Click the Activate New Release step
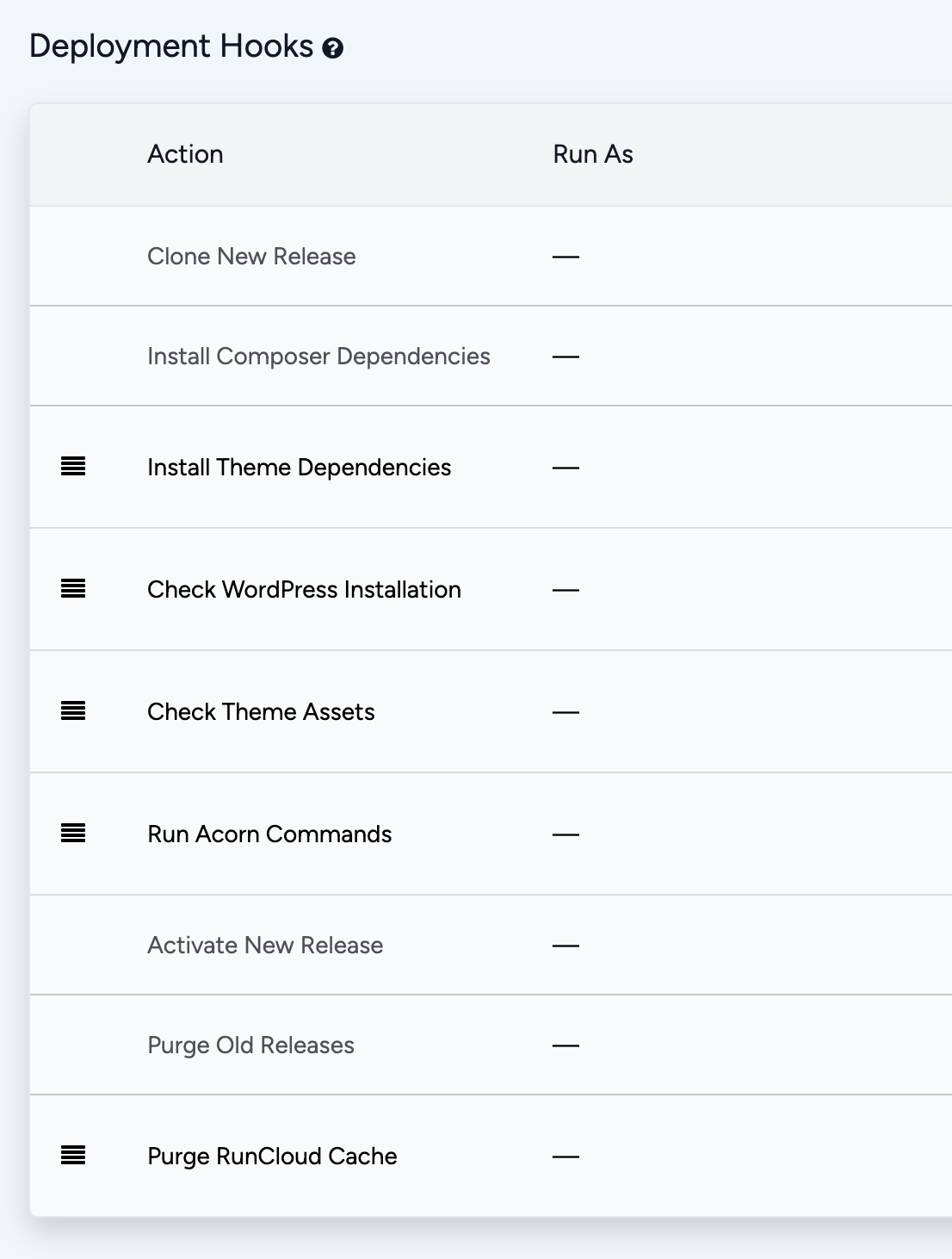 tap(265, 946)
